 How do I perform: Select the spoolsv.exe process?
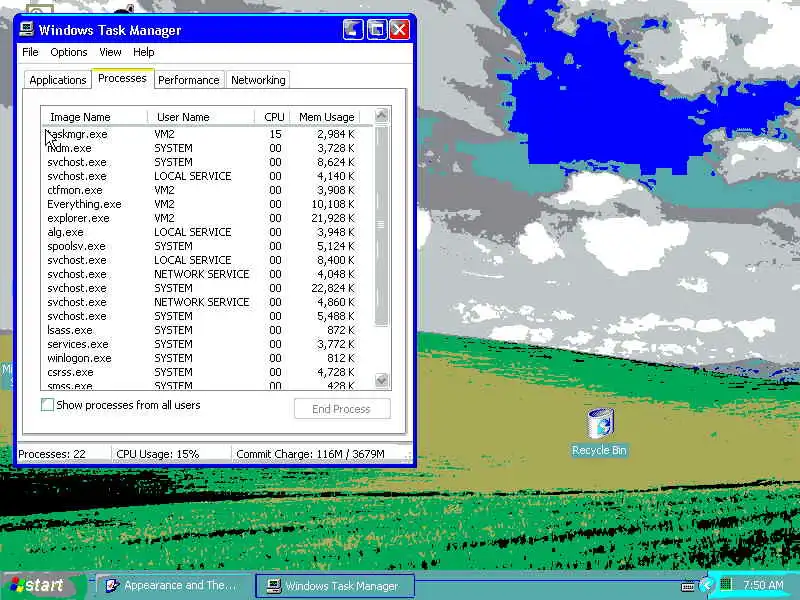click(x=201, y=246)
